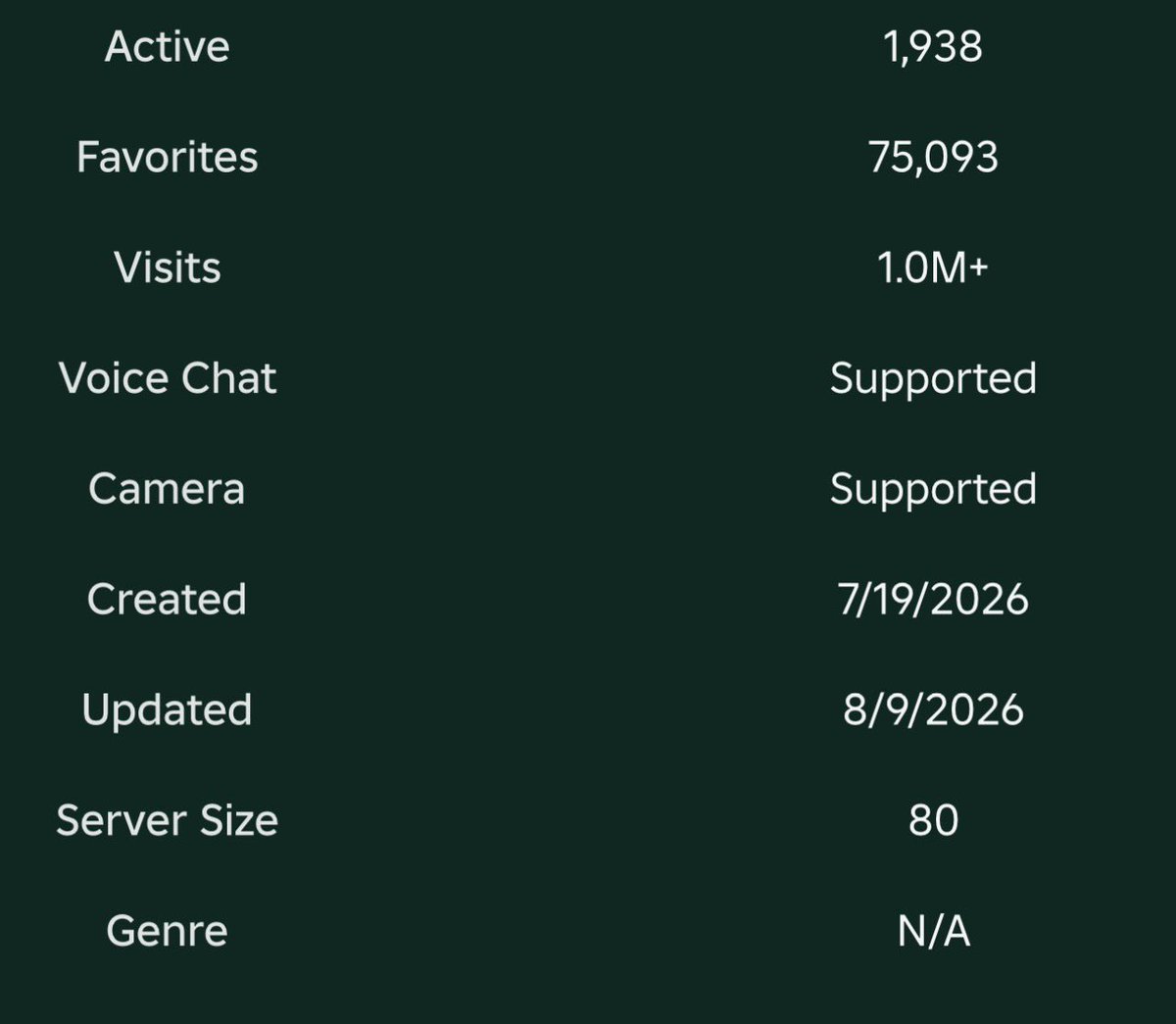The image size is (1176, 1024).
Task: Select the 1,938 active count
Action: (x=933, y=47)
